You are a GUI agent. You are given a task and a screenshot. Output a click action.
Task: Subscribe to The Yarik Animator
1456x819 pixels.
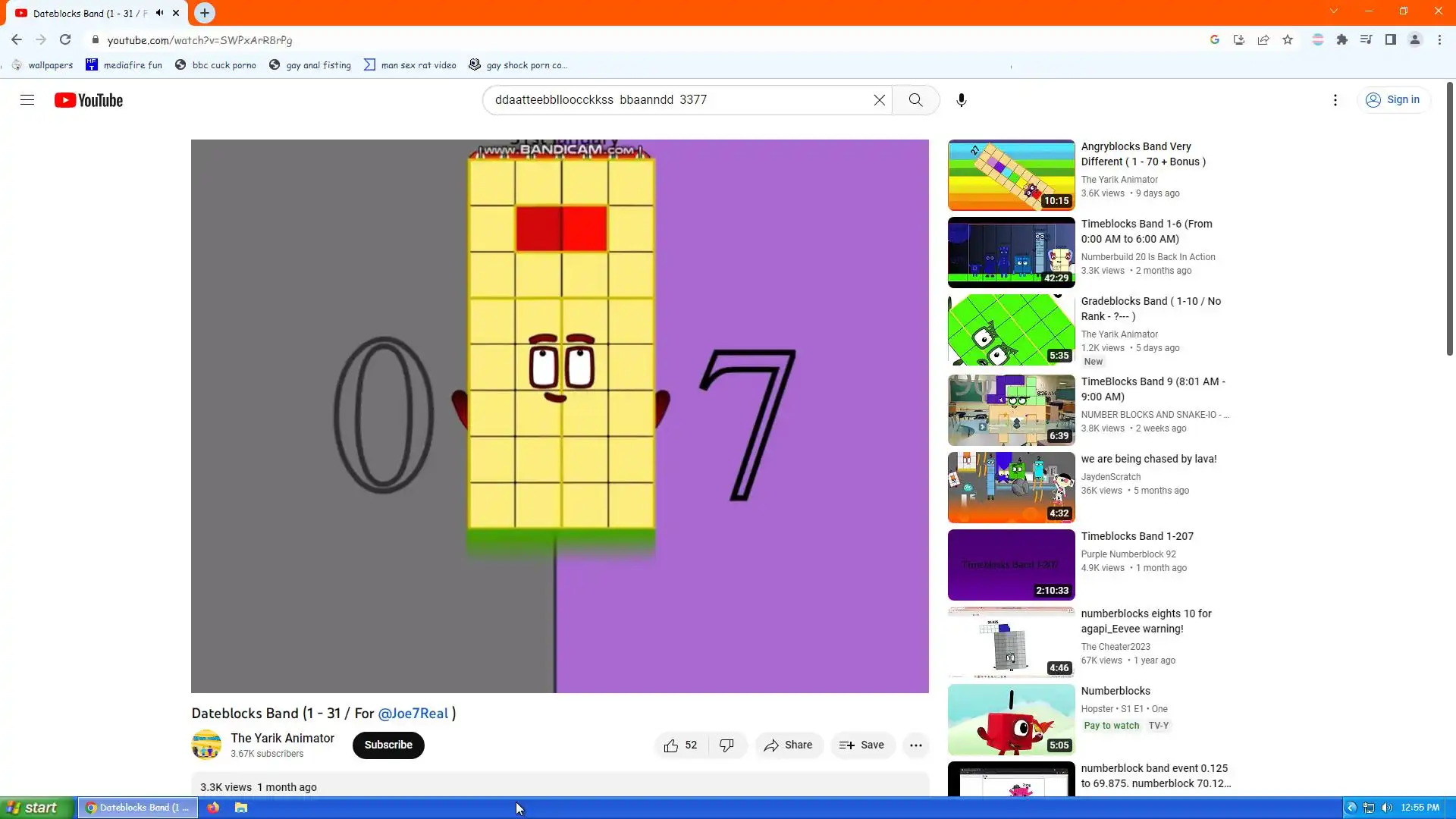tap(388, 745)
